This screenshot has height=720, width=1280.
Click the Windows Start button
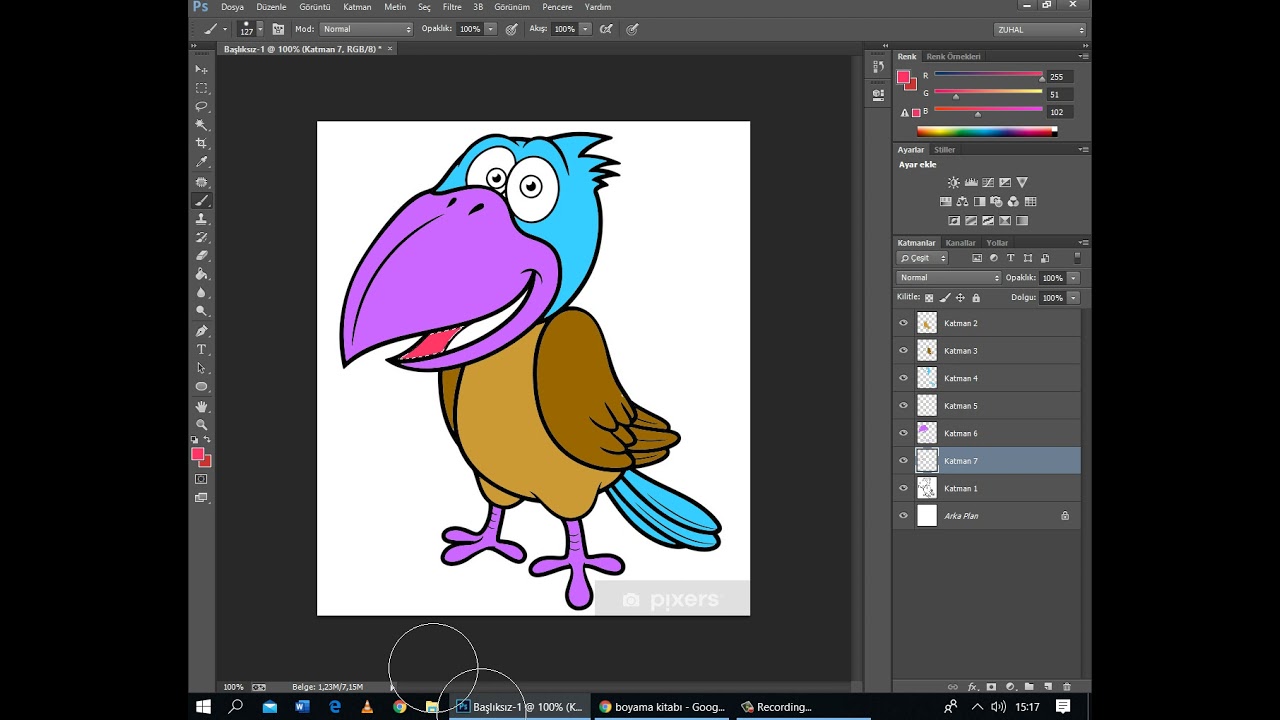point(203,707)
